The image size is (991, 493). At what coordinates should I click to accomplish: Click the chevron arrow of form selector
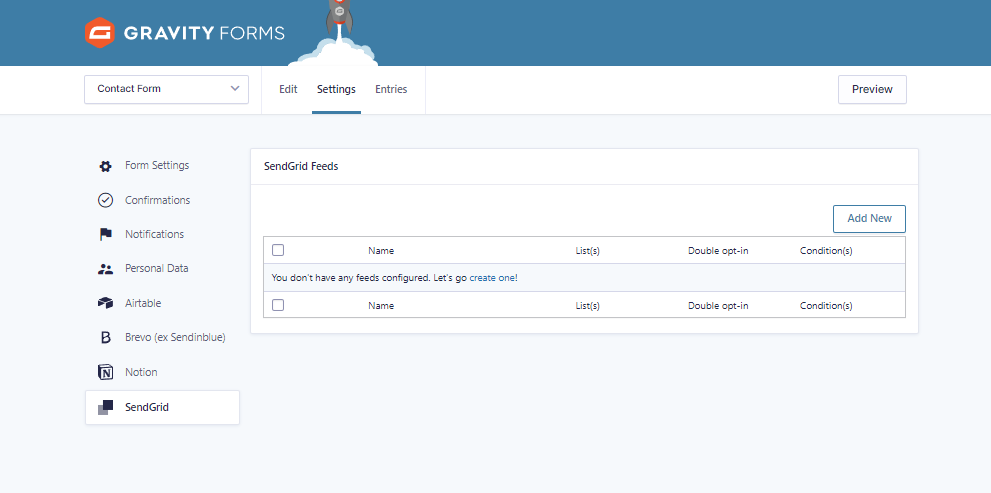coord(235,88)
